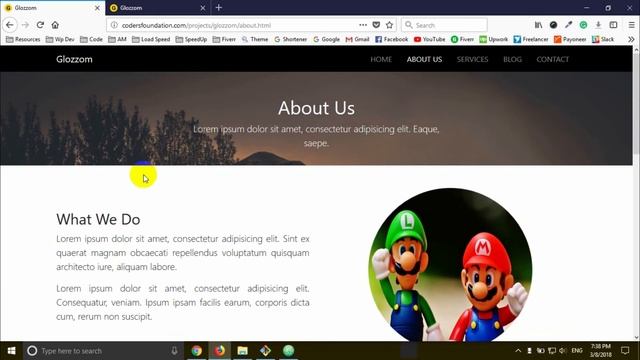Go back using browser back arrow

pos(10,25)
